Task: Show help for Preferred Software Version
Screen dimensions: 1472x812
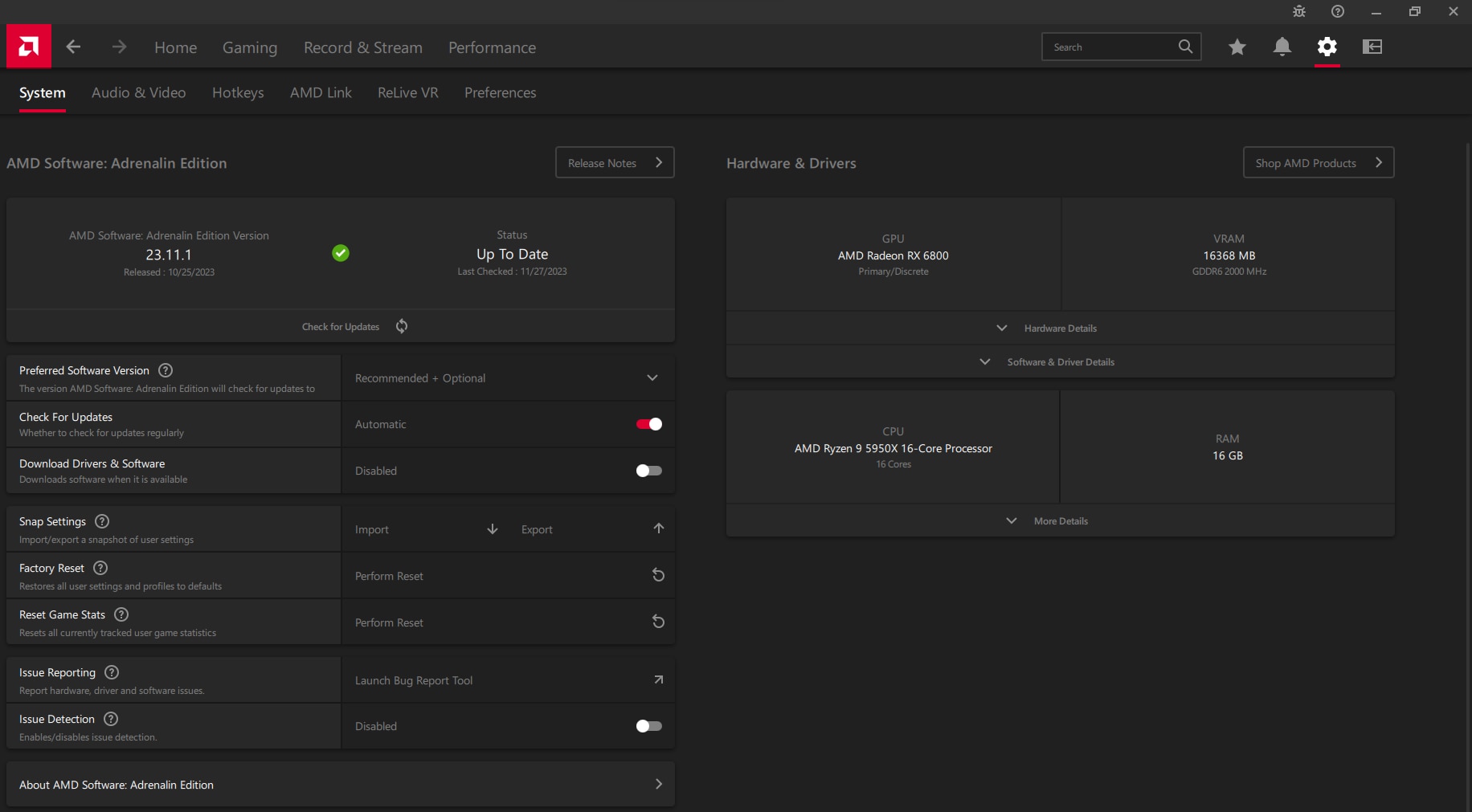Action: pos(166,370)
